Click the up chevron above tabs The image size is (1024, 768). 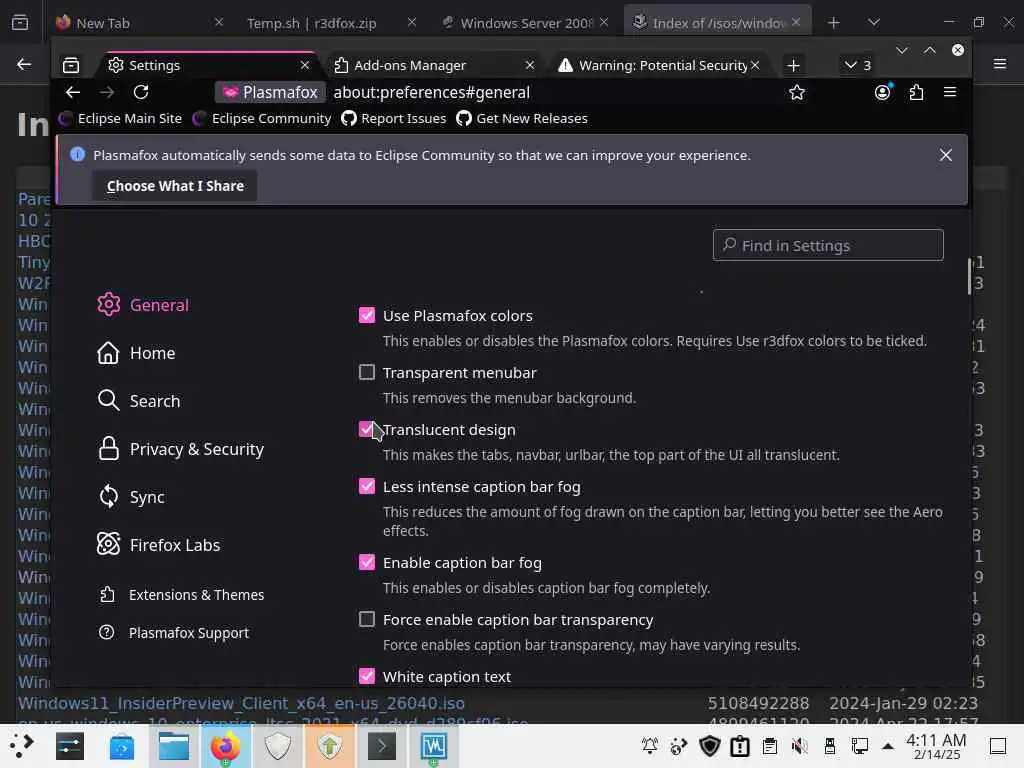point(930,50)
